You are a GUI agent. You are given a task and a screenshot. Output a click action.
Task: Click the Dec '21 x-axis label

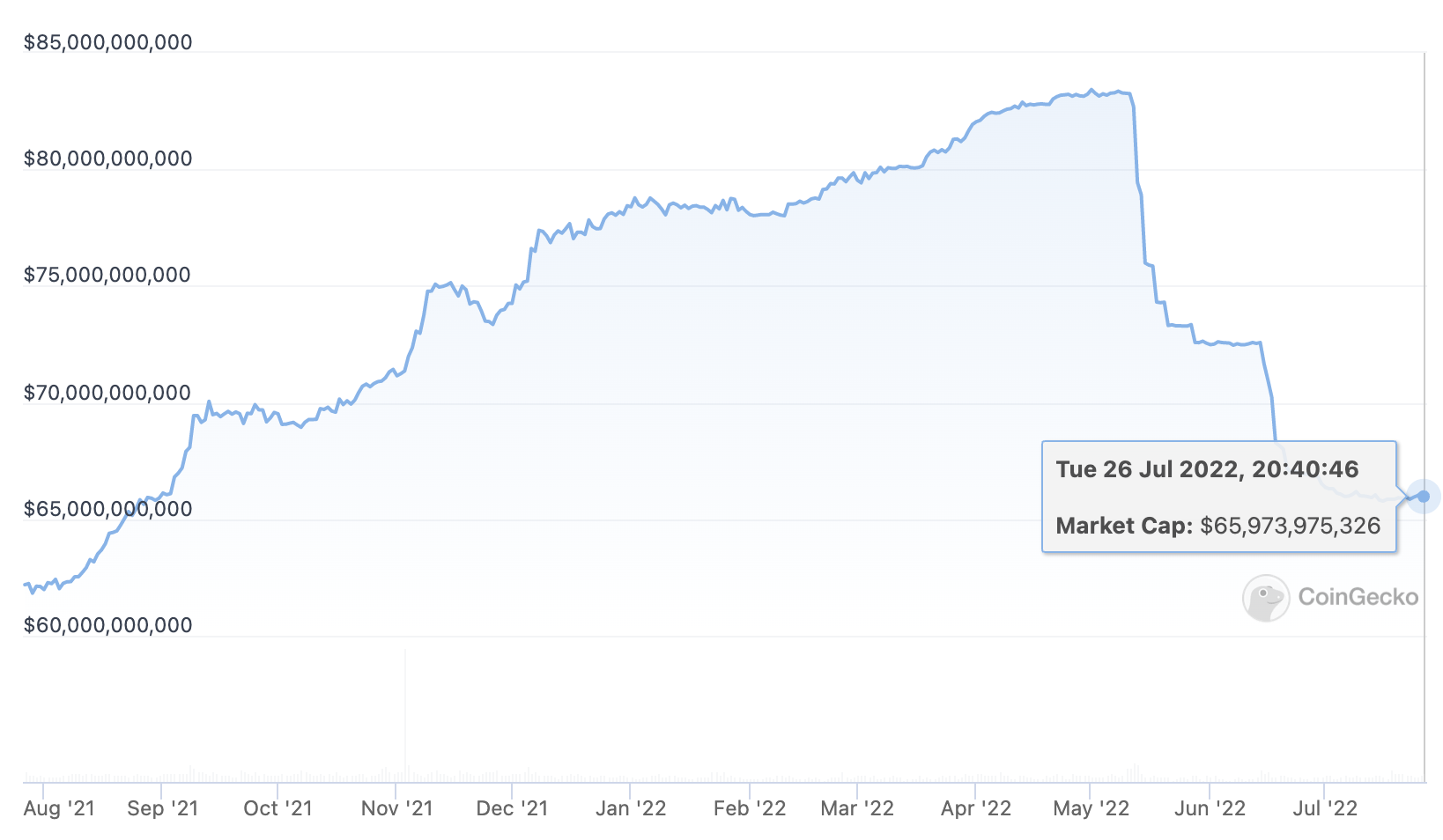(512, 808)
